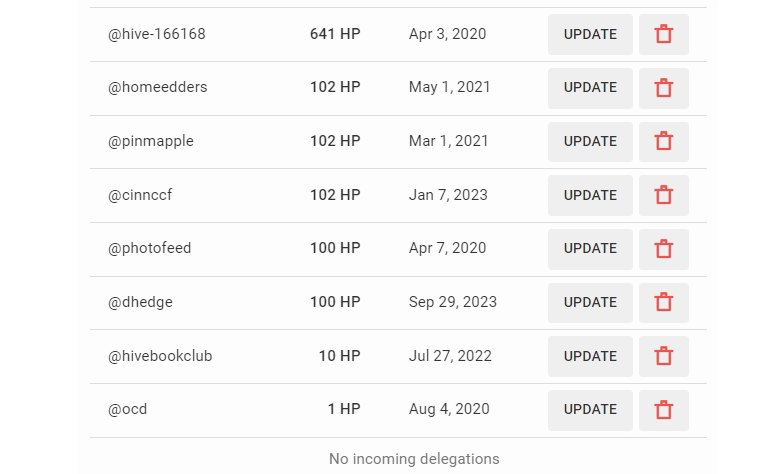The width and height of the screenshot is (784, 474).
Task: Update the @hive-166168 delegation
Action: coord(590,34)
